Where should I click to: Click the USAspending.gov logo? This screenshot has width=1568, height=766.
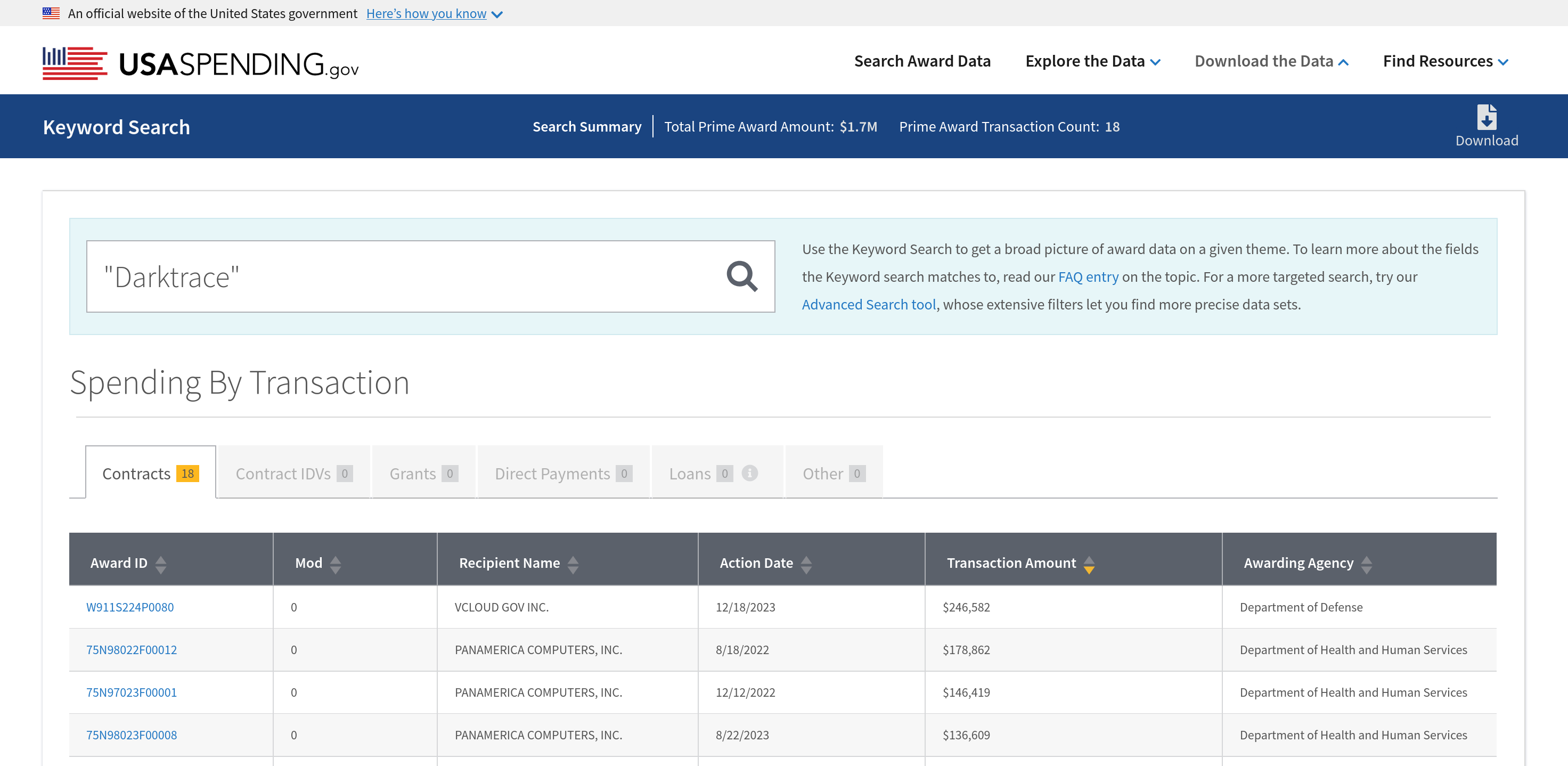[200, 63]
